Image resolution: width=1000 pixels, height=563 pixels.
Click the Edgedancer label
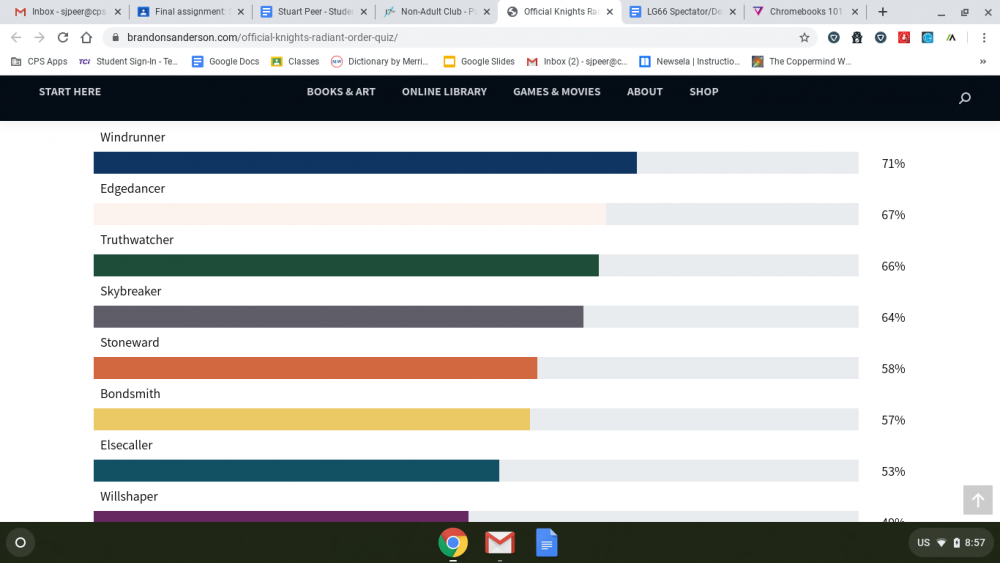[133, 189]
